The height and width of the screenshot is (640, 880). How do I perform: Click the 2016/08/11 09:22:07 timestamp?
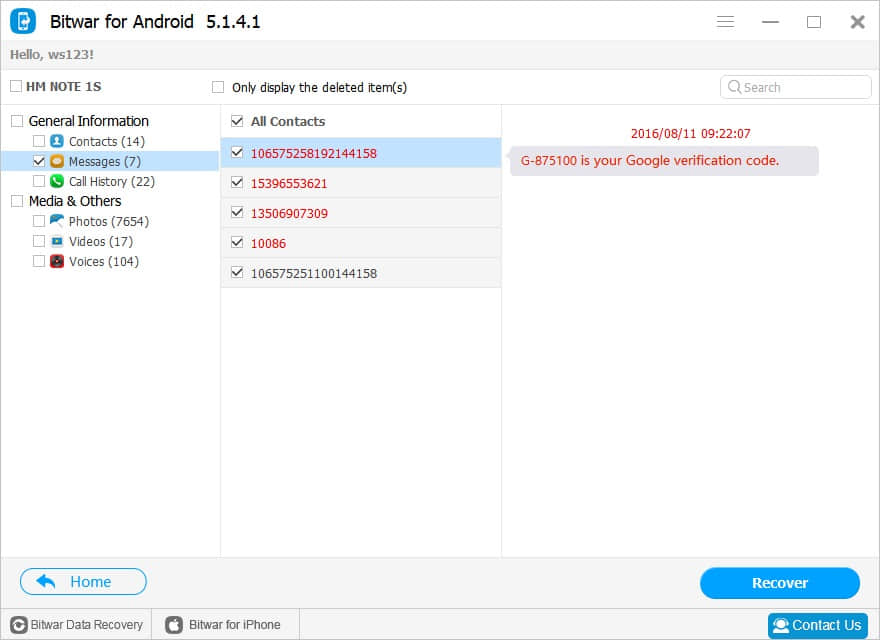pyautogui.click(x=690, y=134)
